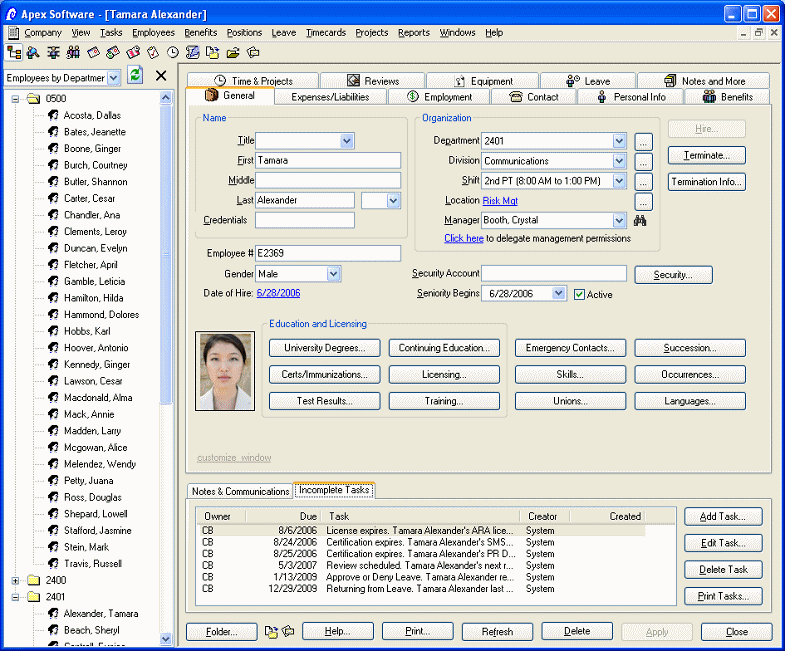Click the Emergency Contacts button
Screen dimensions: 785x651
pyautogui.click(x=570, y=348)
